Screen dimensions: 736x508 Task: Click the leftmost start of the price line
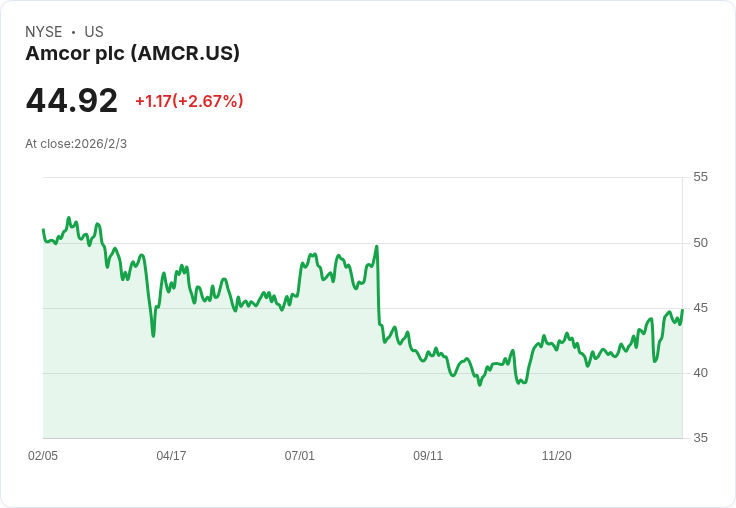[x=43, y=230]
